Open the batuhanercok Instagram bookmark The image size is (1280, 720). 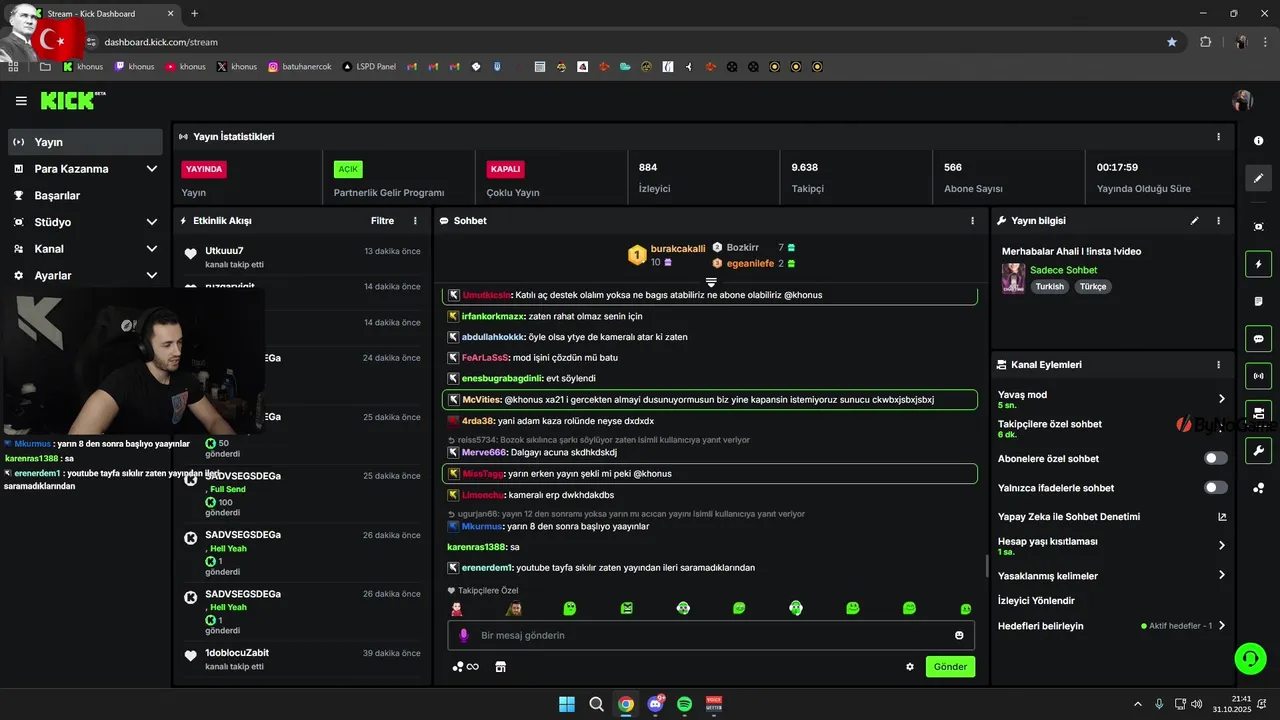point(299,67)
